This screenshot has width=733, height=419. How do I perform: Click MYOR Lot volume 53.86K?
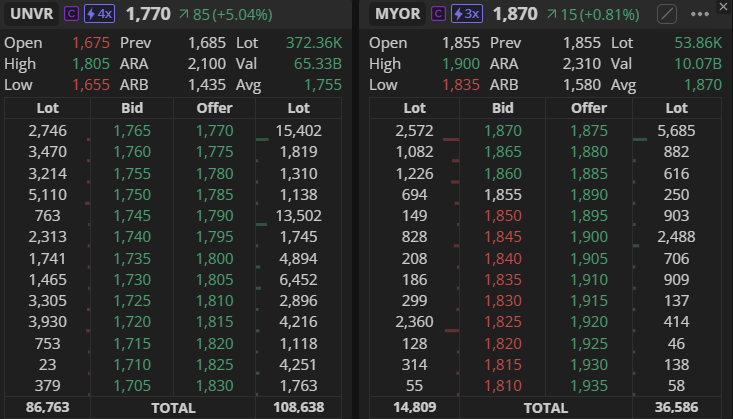[x=698, y=43]
